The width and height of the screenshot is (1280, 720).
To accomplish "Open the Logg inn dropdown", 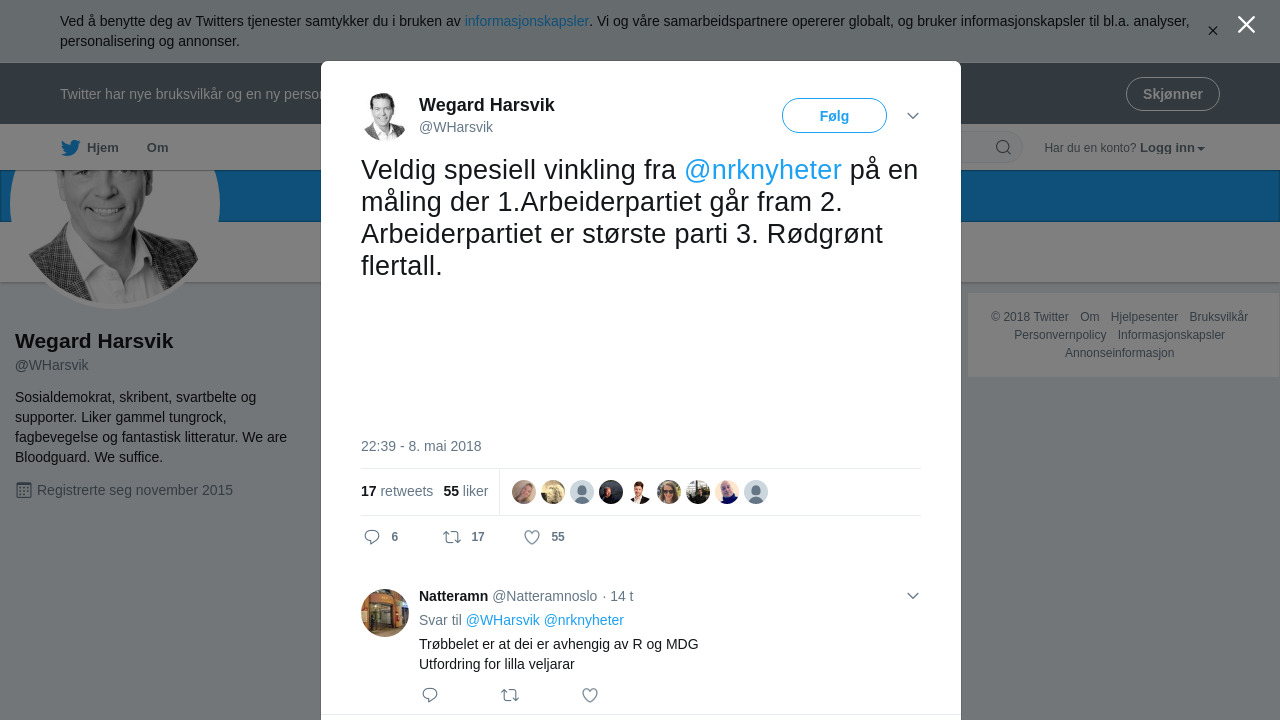I will click(1172, 148).
